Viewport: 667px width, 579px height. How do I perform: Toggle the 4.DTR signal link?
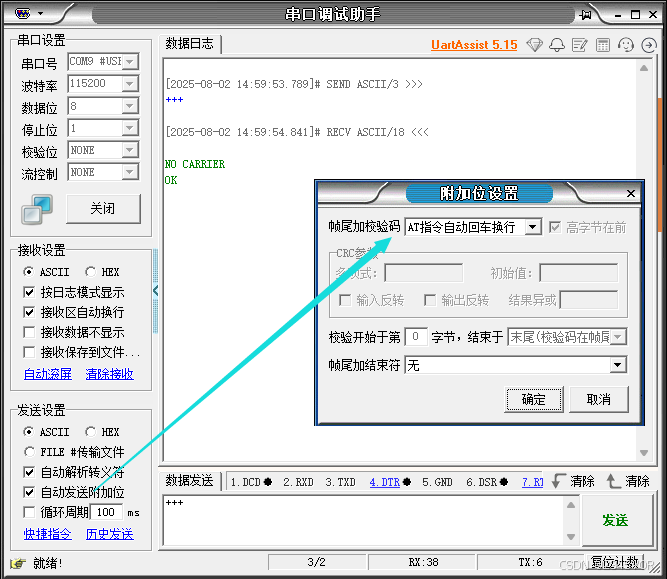point(385,482)
